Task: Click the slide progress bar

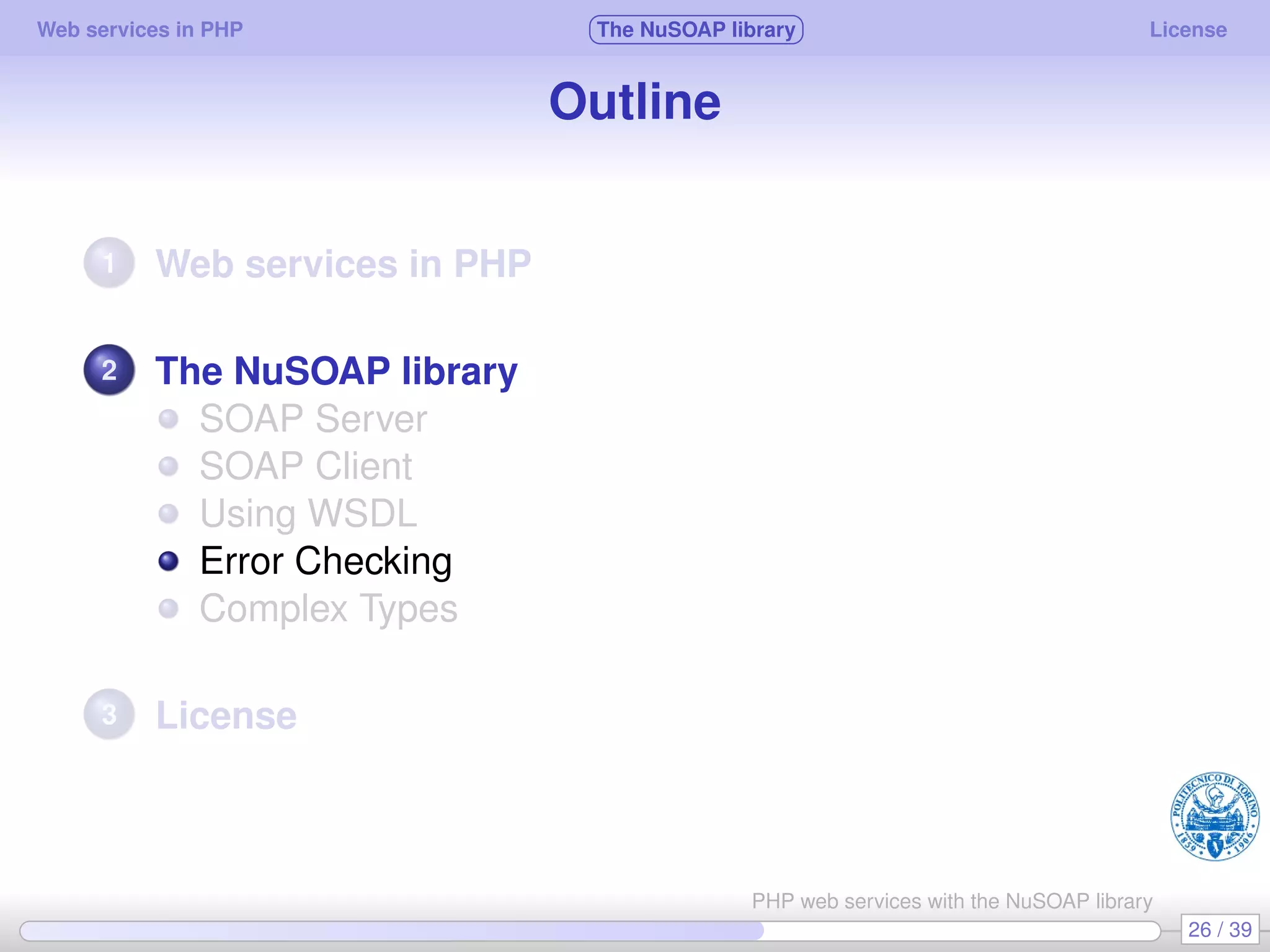Action: point(589,930)
